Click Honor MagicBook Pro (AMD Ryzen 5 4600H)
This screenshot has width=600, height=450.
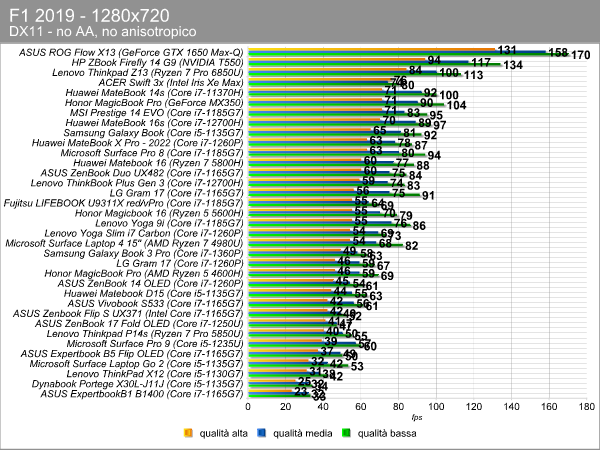tap(144, 274)
